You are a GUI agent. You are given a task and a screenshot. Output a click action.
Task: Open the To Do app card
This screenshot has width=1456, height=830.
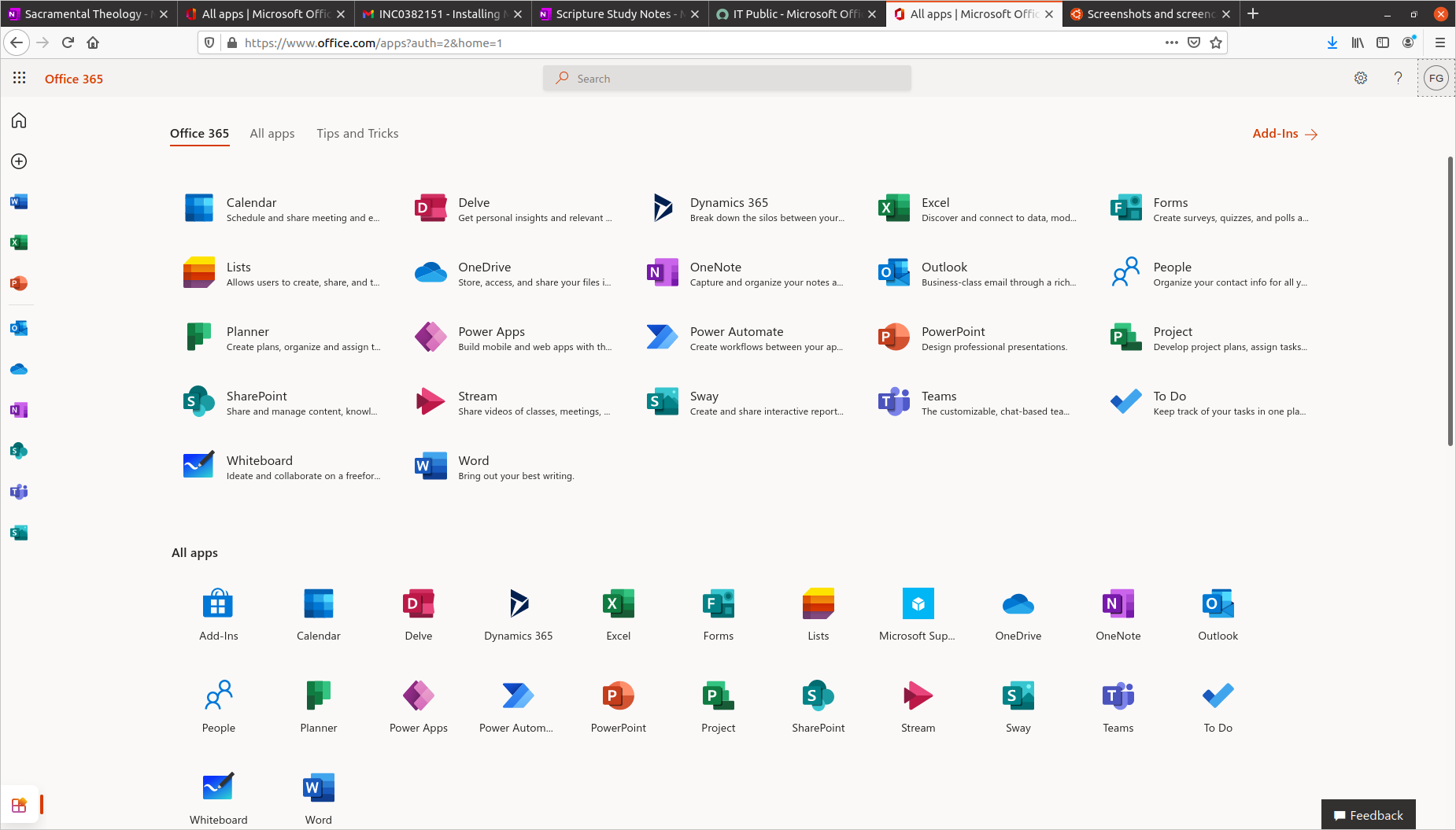(1210, 402)
